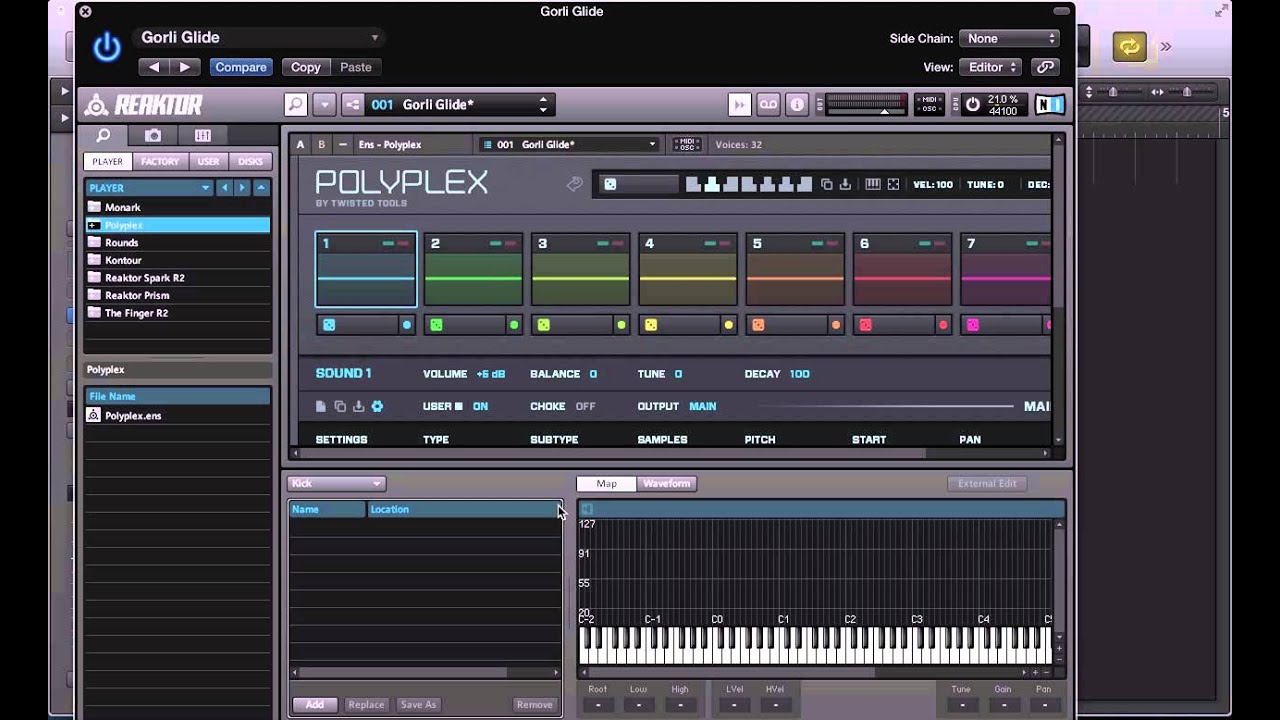Open the tape recorder icon

pos(768,104)
